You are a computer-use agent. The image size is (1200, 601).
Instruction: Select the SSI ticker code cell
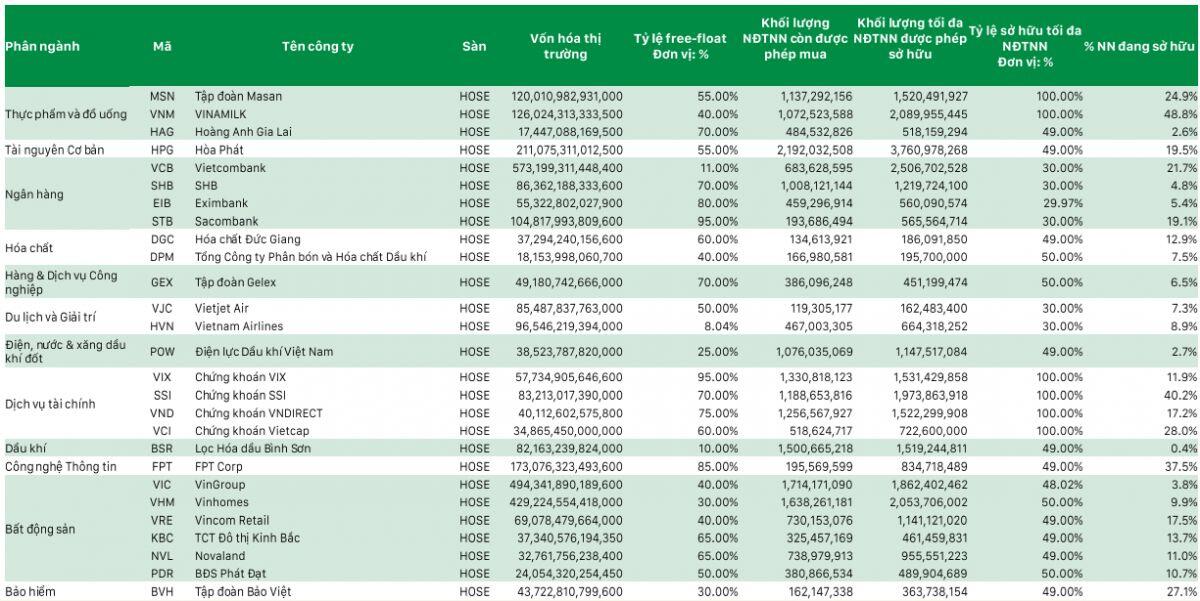[x=162, y=396]
